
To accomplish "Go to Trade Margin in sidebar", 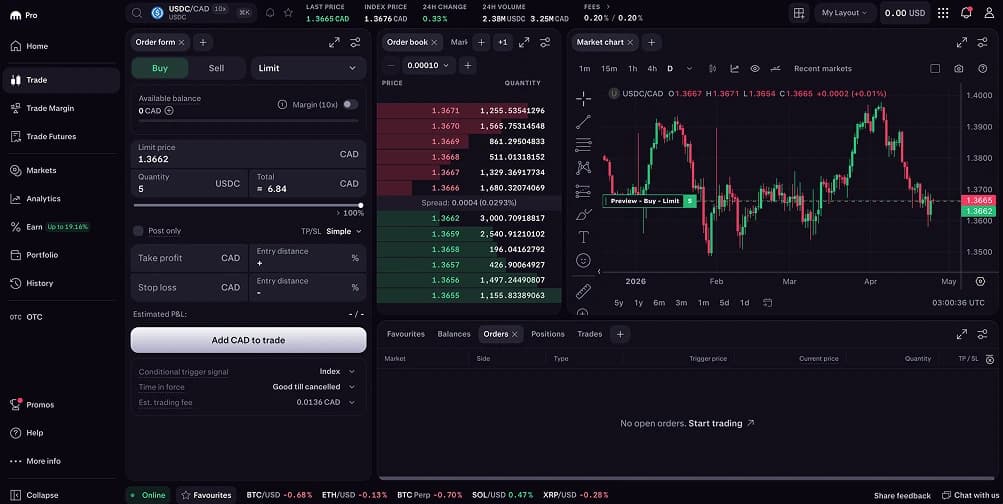I will 61,108.
